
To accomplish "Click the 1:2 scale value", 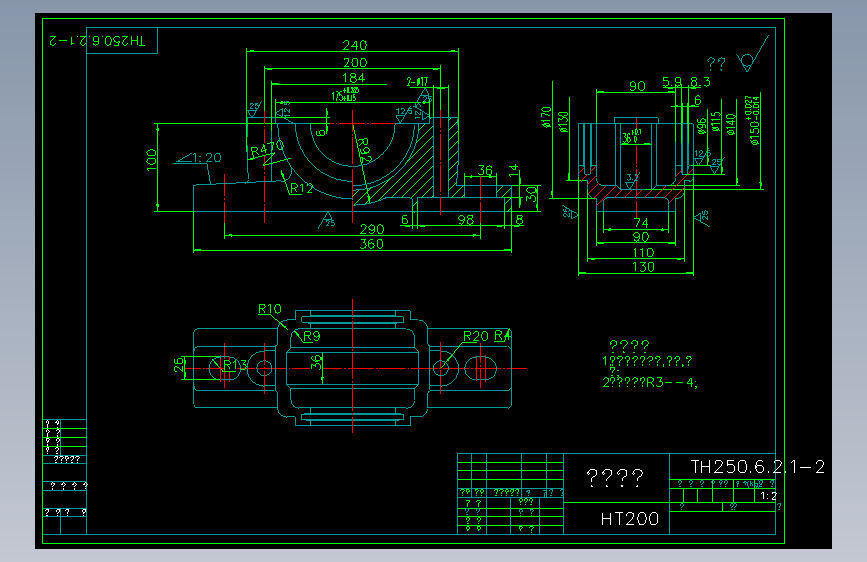I will (769, 496).
